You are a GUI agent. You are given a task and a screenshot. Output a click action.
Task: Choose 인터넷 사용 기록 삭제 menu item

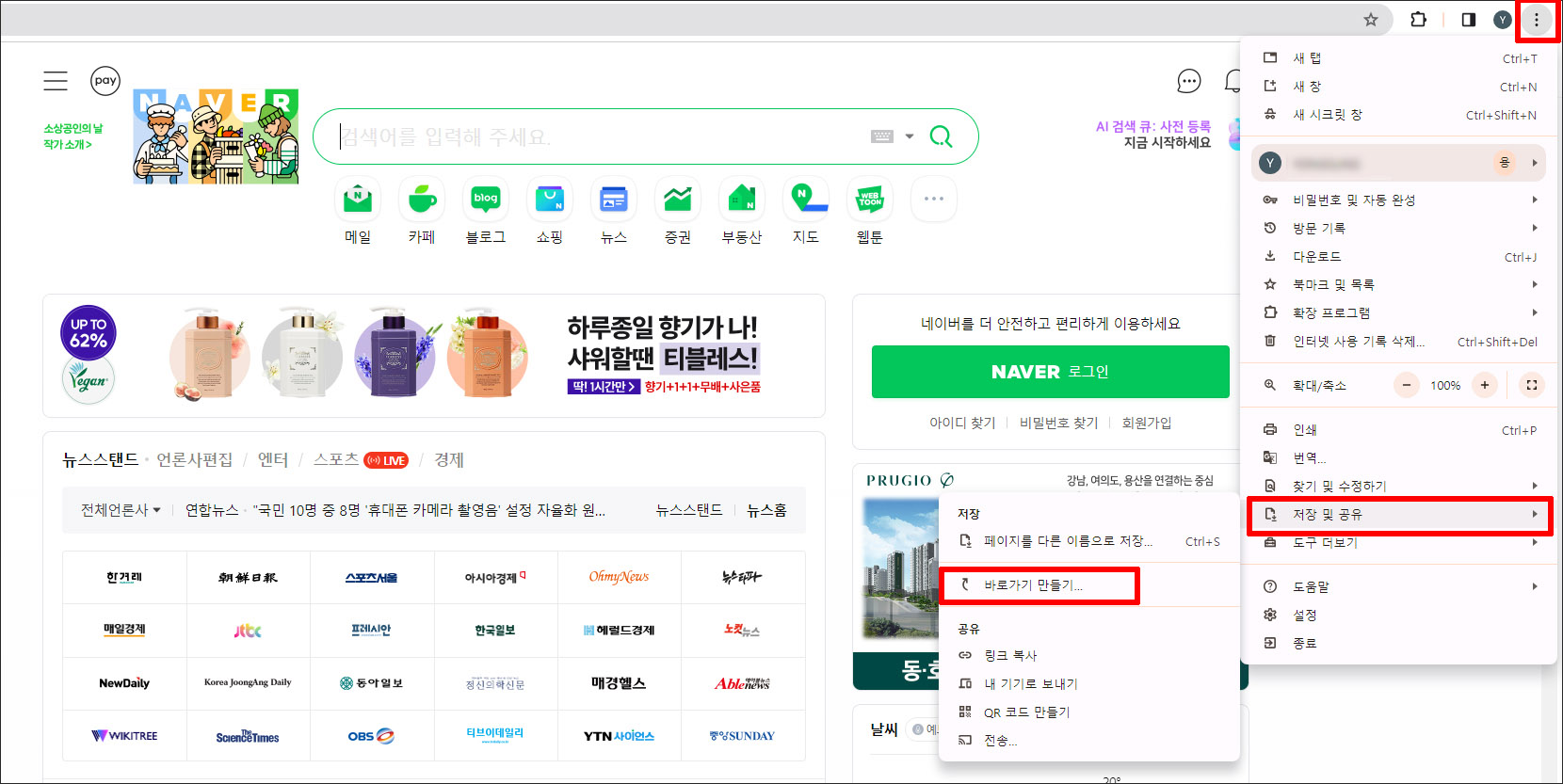1400,342
